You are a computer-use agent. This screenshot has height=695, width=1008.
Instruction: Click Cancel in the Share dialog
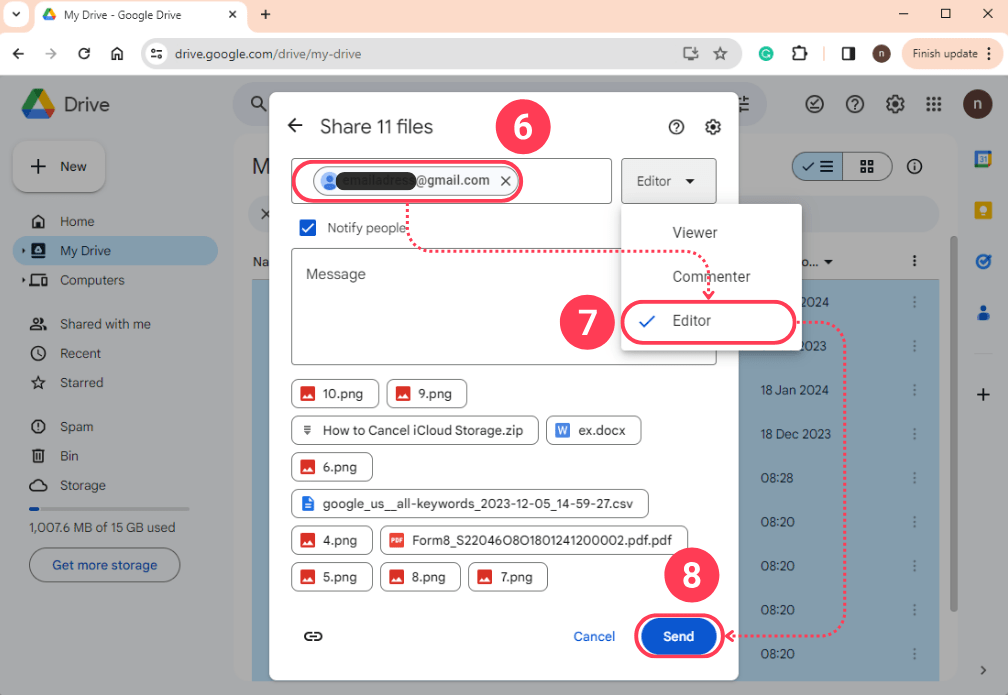pos(594,636)
